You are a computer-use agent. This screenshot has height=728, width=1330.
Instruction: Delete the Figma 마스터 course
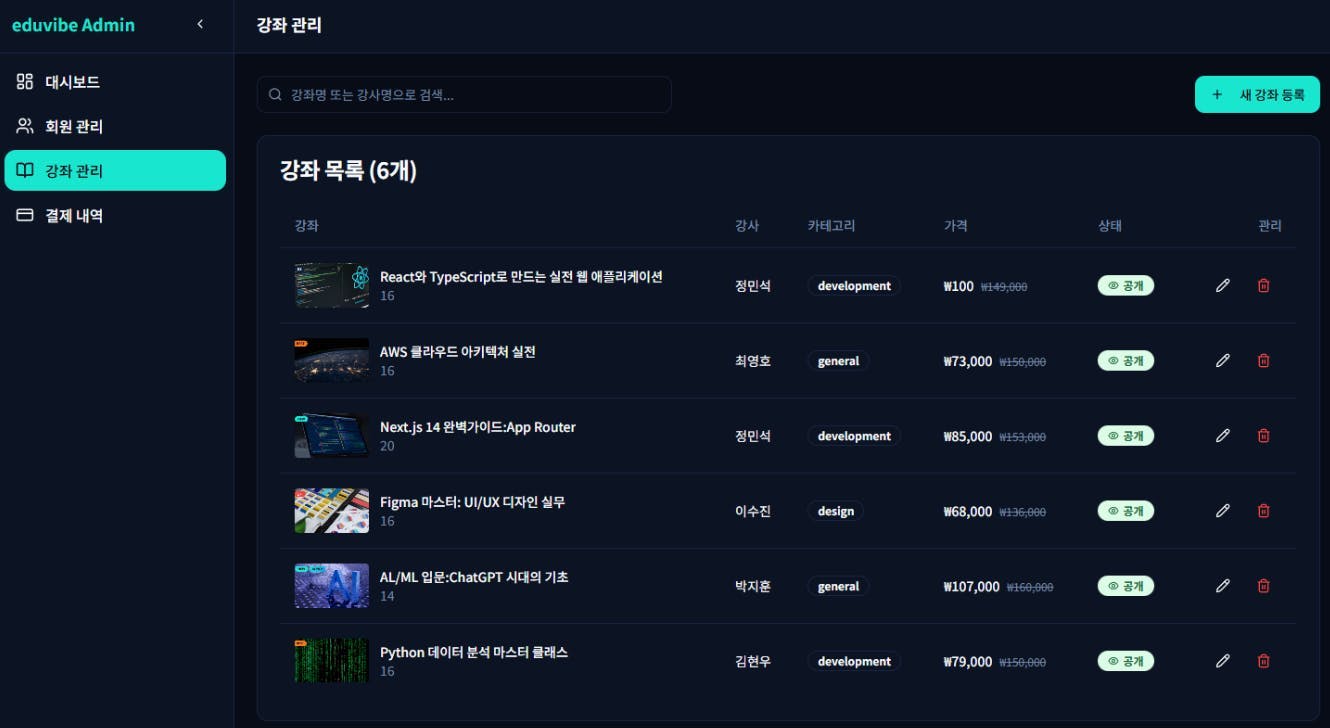(x=1264, y=511)
